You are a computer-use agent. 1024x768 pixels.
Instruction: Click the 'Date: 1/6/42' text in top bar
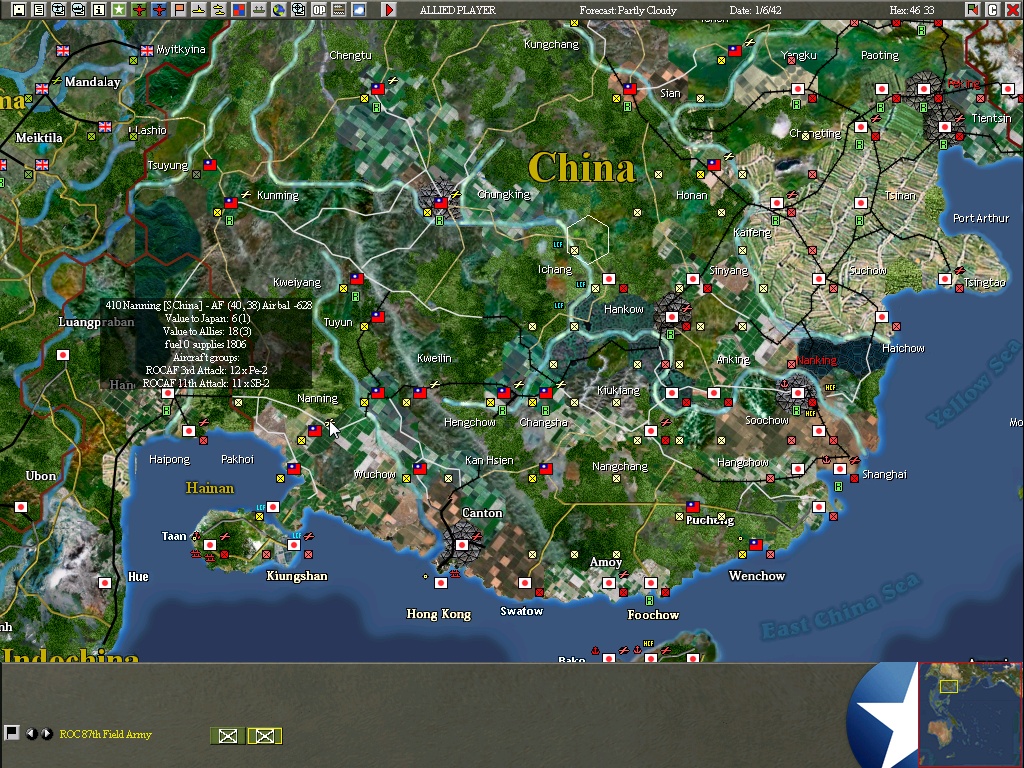tap(755, 10)
